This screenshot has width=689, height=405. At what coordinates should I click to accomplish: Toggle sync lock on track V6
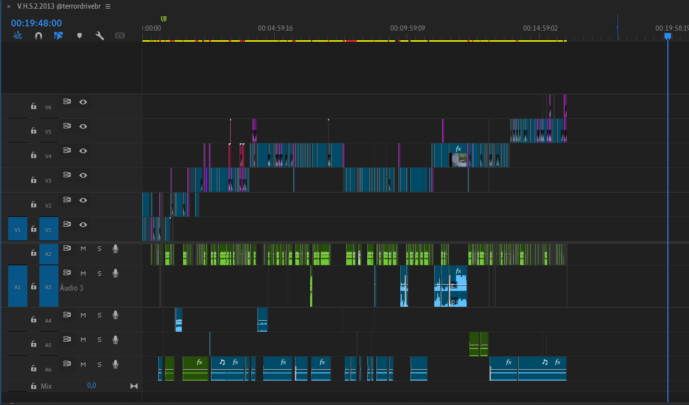[x=67, y=101]
